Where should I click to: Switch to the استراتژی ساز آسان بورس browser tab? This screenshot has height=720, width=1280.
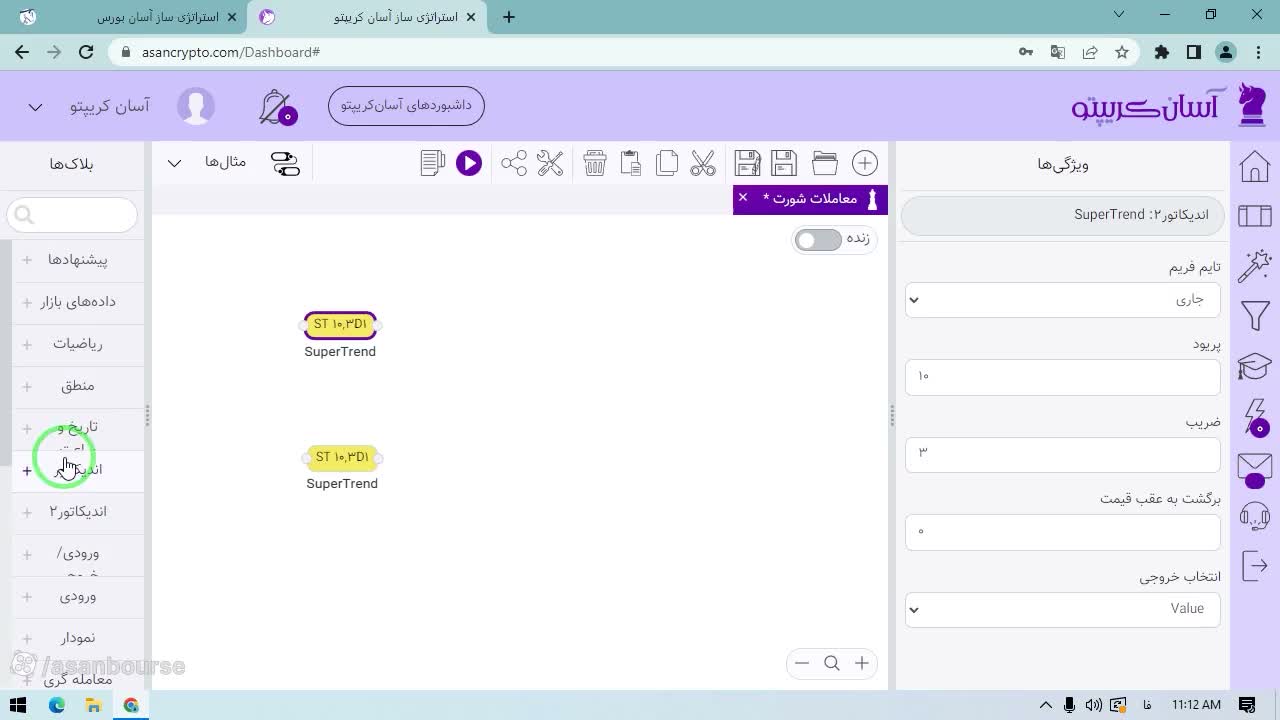point(130,17)
